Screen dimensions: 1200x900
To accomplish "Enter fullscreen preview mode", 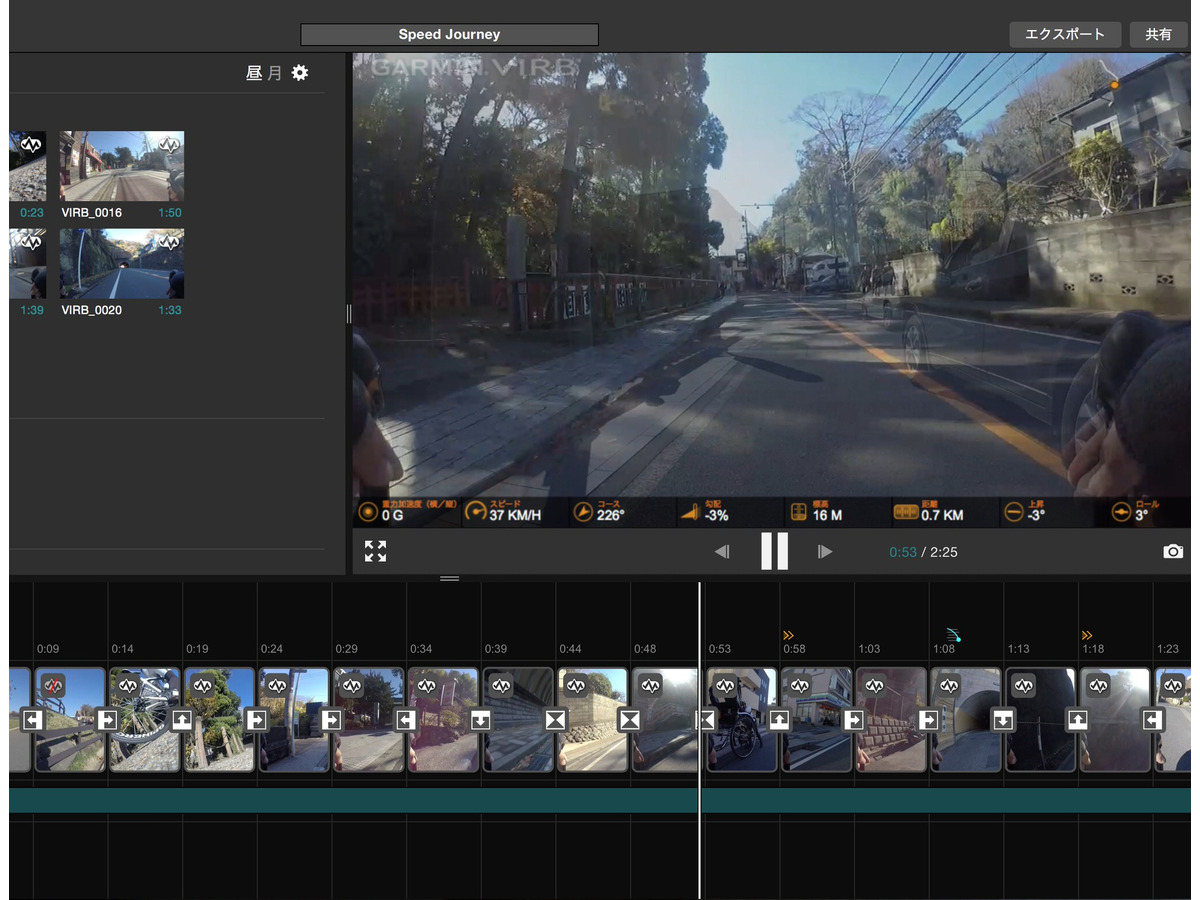I will click(375, 551).
